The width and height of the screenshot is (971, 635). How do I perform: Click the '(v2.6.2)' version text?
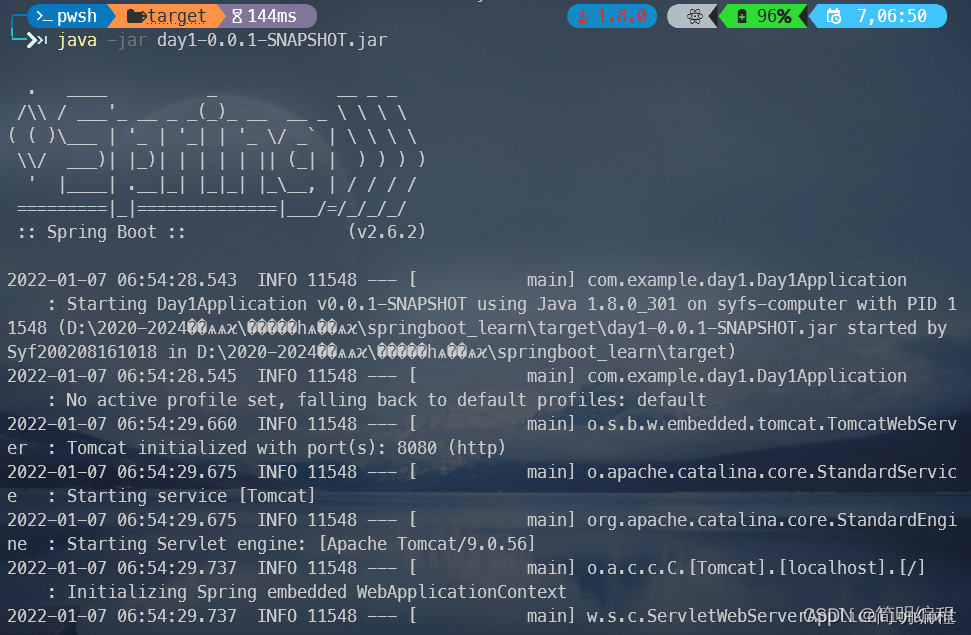click(387, 232)
